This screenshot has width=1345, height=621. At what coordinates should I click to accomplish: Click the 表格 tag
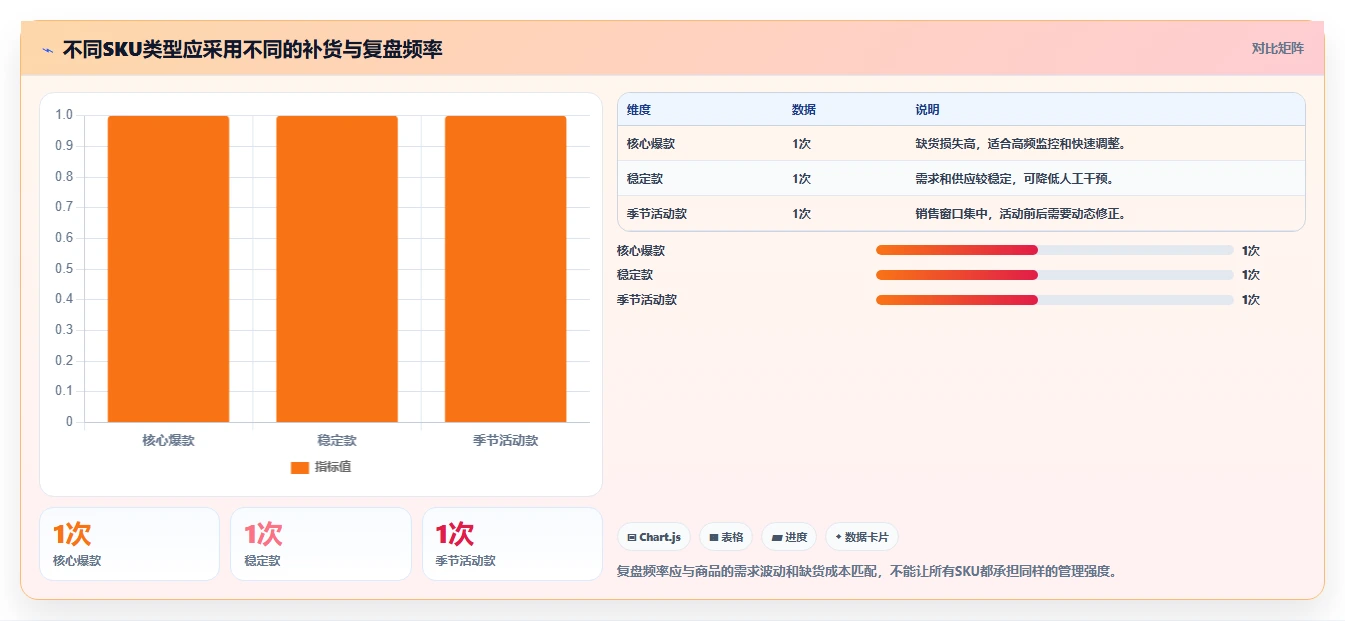click(726, 537)
